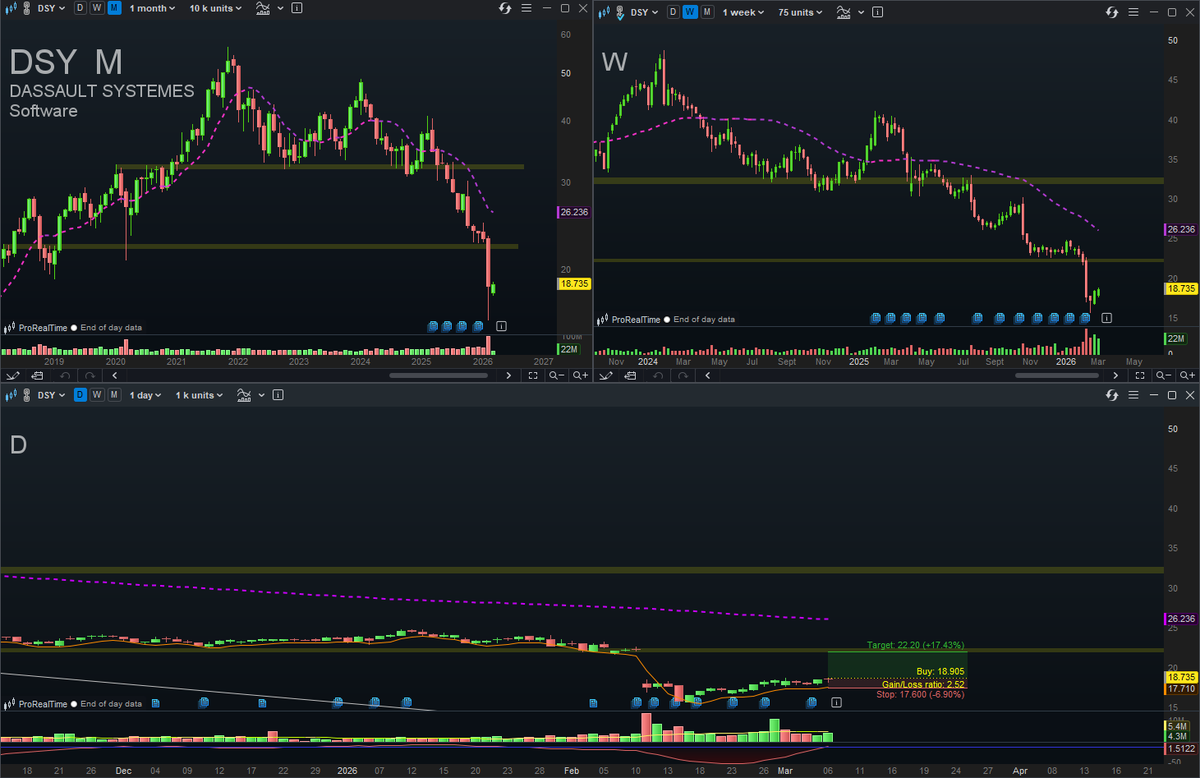Image resolution: width=1200 pixels, height=778 pixels.
Task: Open the '1 week' timeframe dropdown
Action: [x=744, y=13]
